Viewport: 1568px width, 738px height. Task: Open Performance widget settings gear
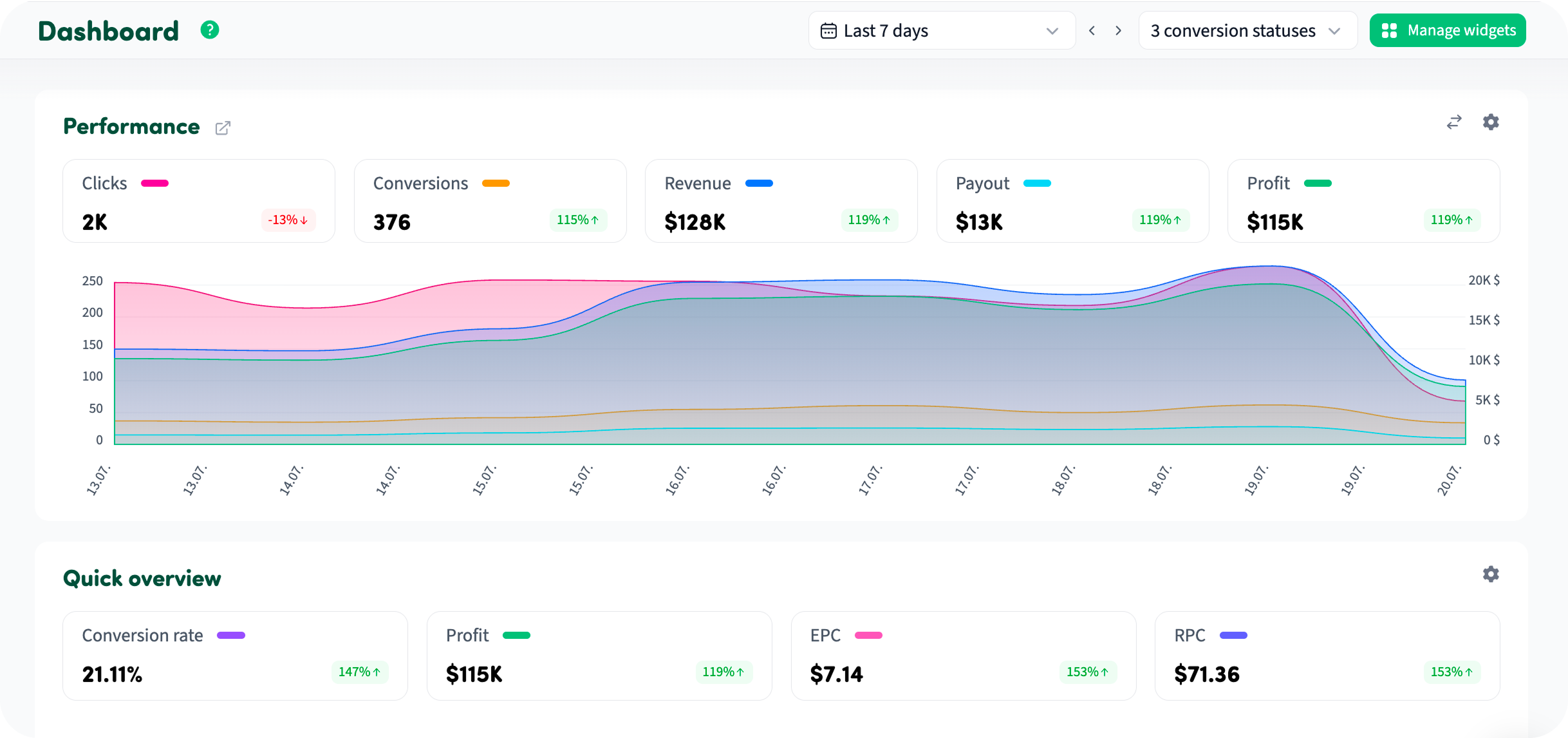click(x=1491, y=122)
